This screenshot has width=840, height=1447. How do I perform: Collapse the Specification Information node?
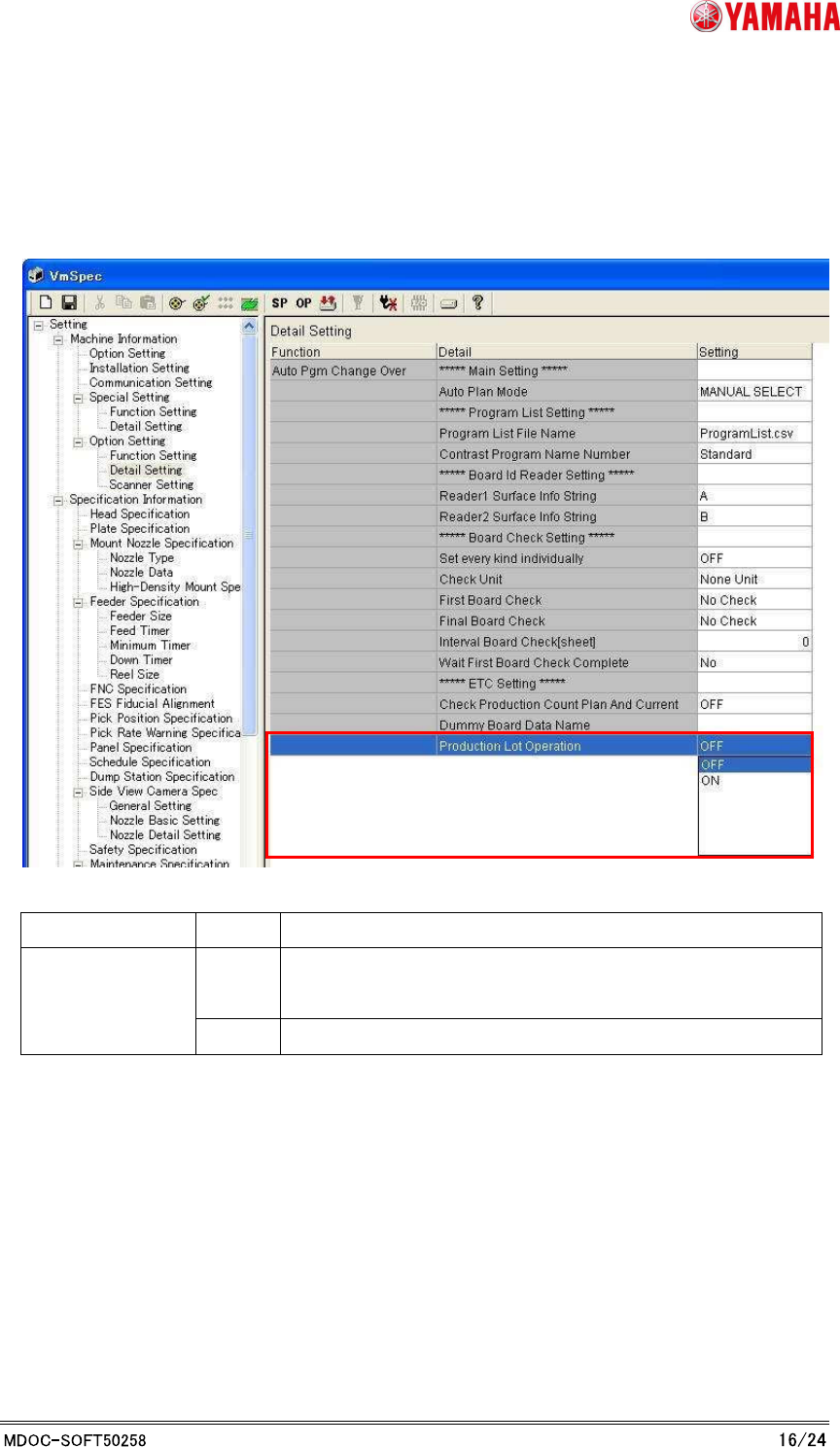pos(58,500)
